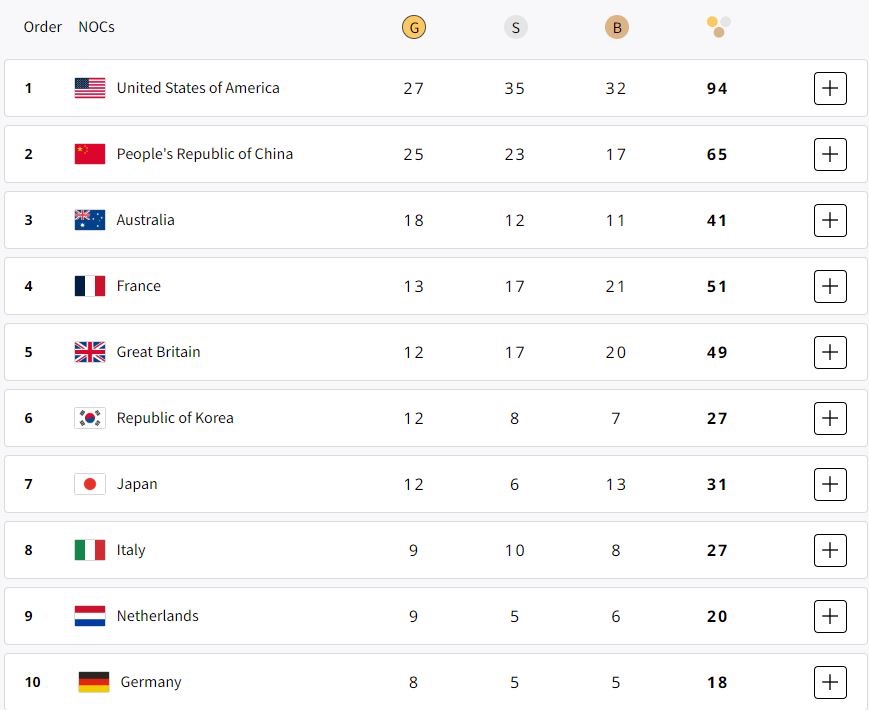Click the gold medal column icon
The width and height of the screenshot is (869, 710).
pyautogui.click(x=413, y=28)
